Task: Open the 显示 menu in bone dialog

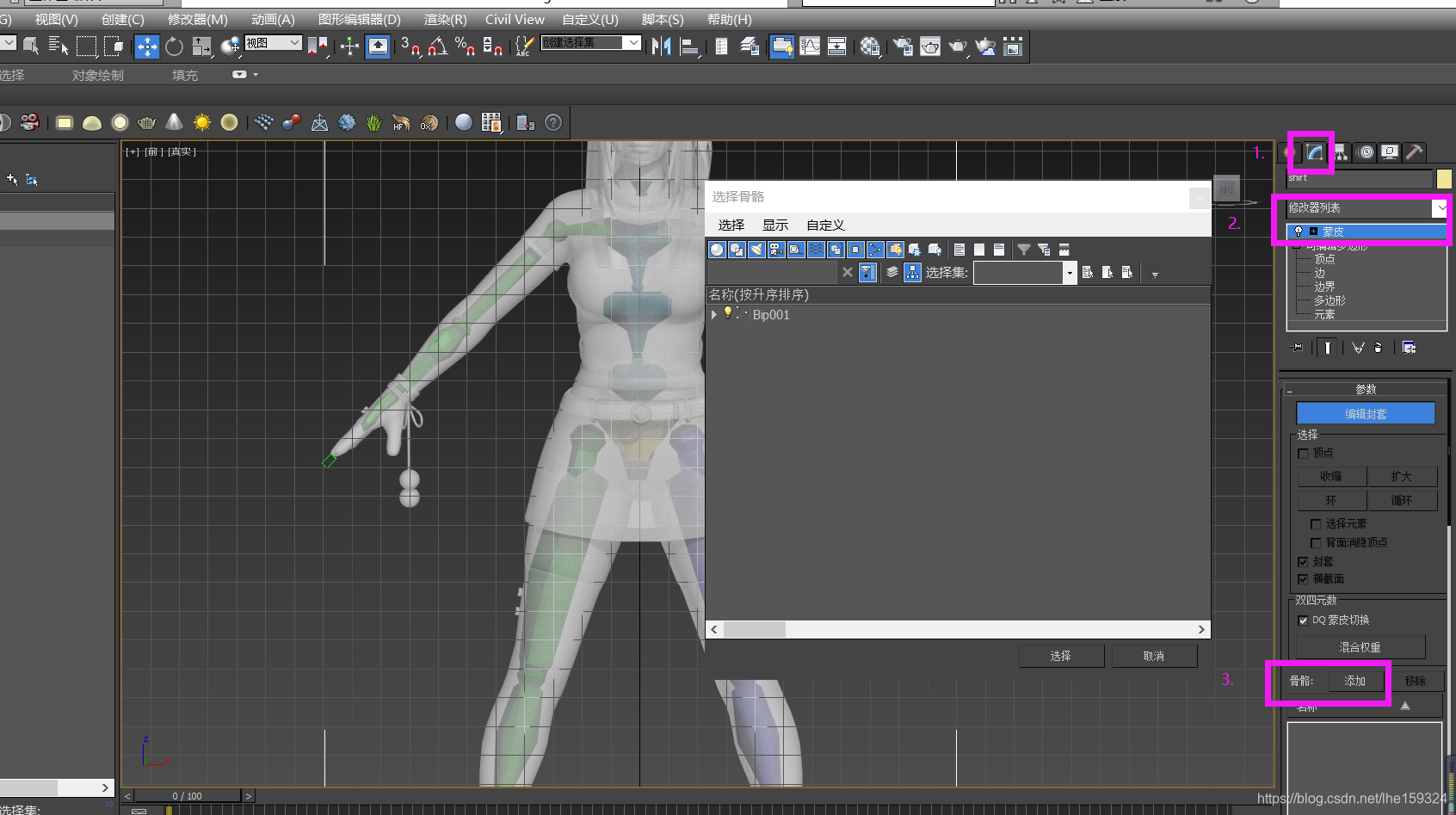Action: [x=774, y=225]
